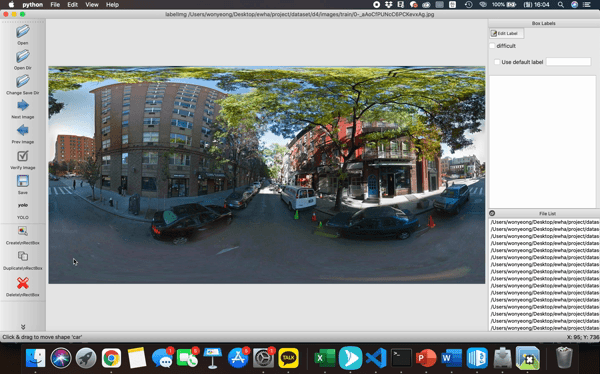Switch annotation format via YOLO button
The height and width of the screenshot is (374, 600).
[x=23, y=211]
